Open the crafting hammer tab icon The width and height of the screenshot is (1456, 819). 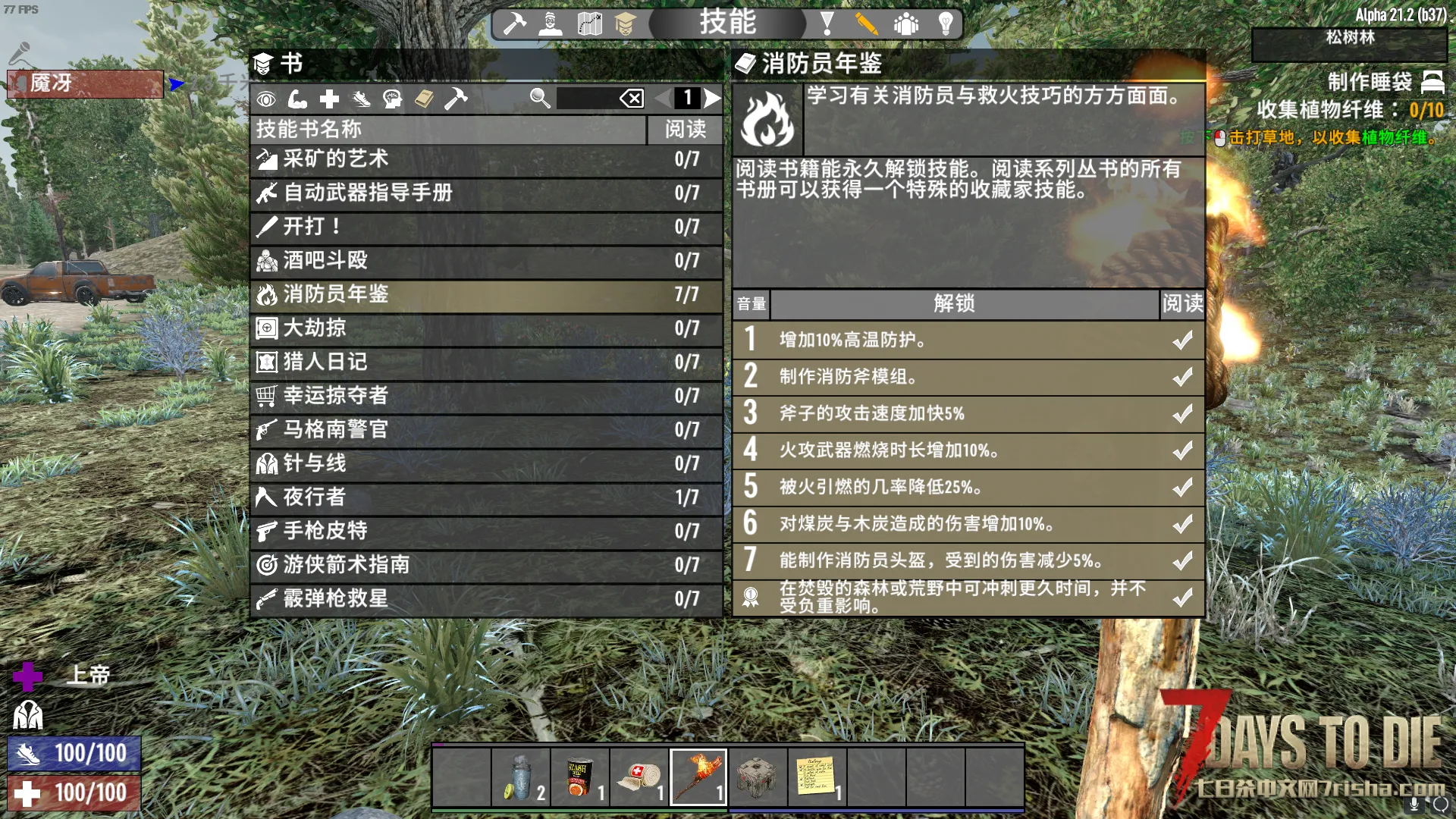tap(515, 24)
